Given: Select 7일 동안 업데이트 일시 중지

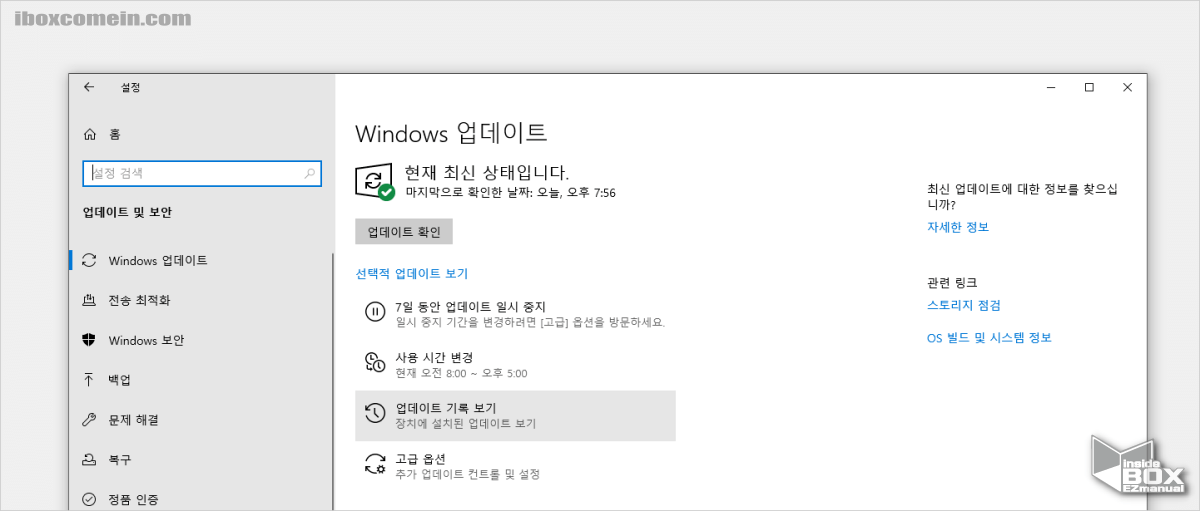Looking at the screenshot, I should [515, 314].
